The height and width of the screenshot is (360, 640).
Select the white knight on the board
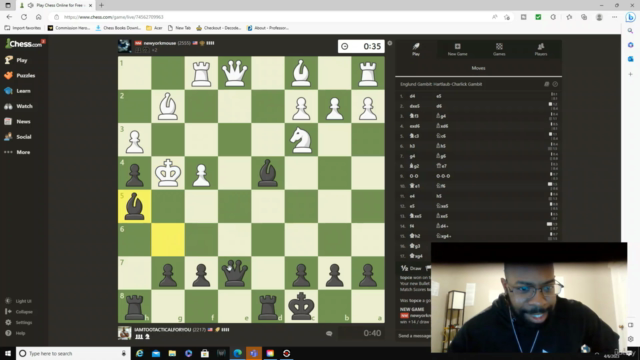click(301, 140)
